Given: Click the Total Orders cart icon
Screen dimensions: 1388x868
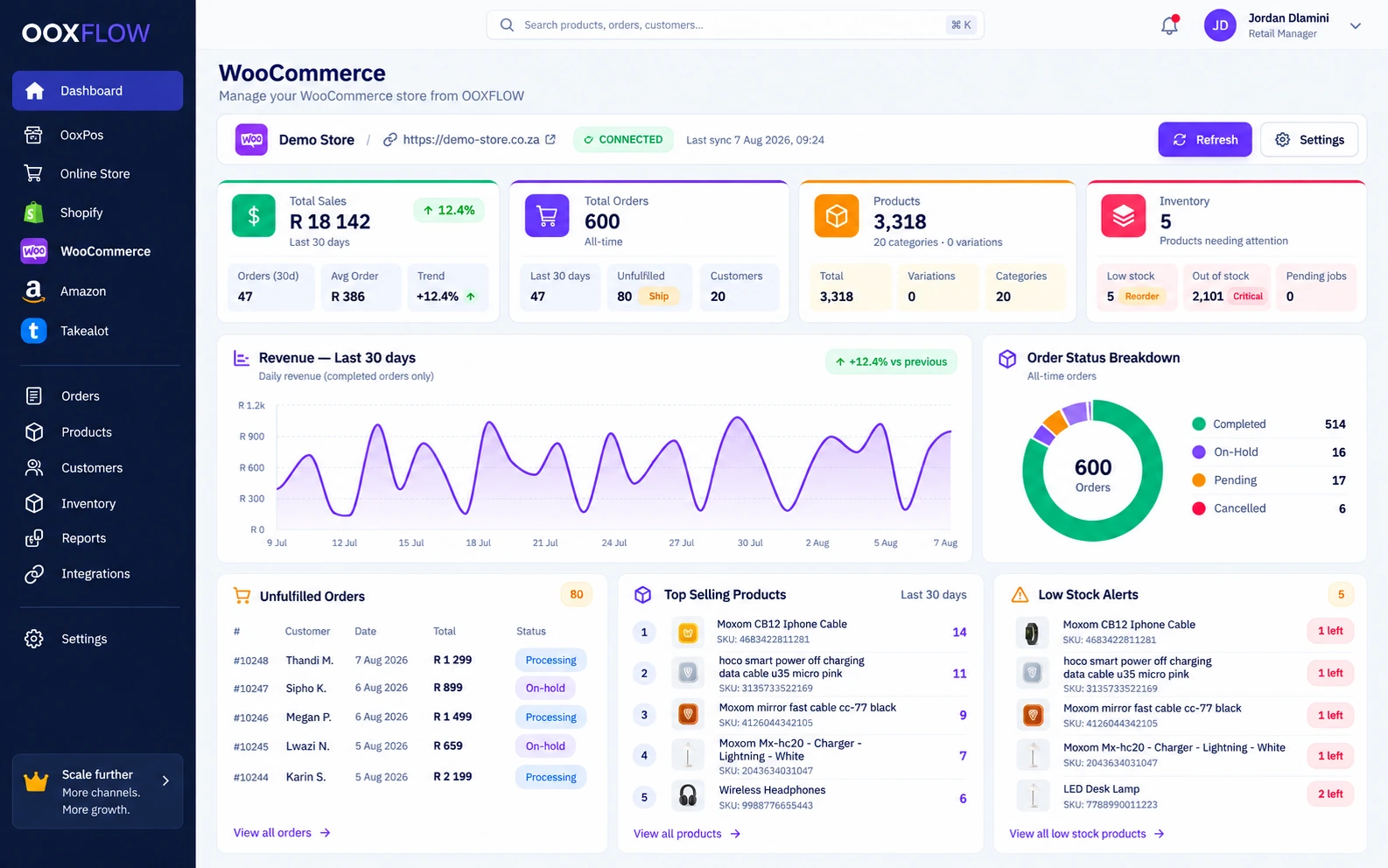Looking at the screenshot, I should point(547,215).
